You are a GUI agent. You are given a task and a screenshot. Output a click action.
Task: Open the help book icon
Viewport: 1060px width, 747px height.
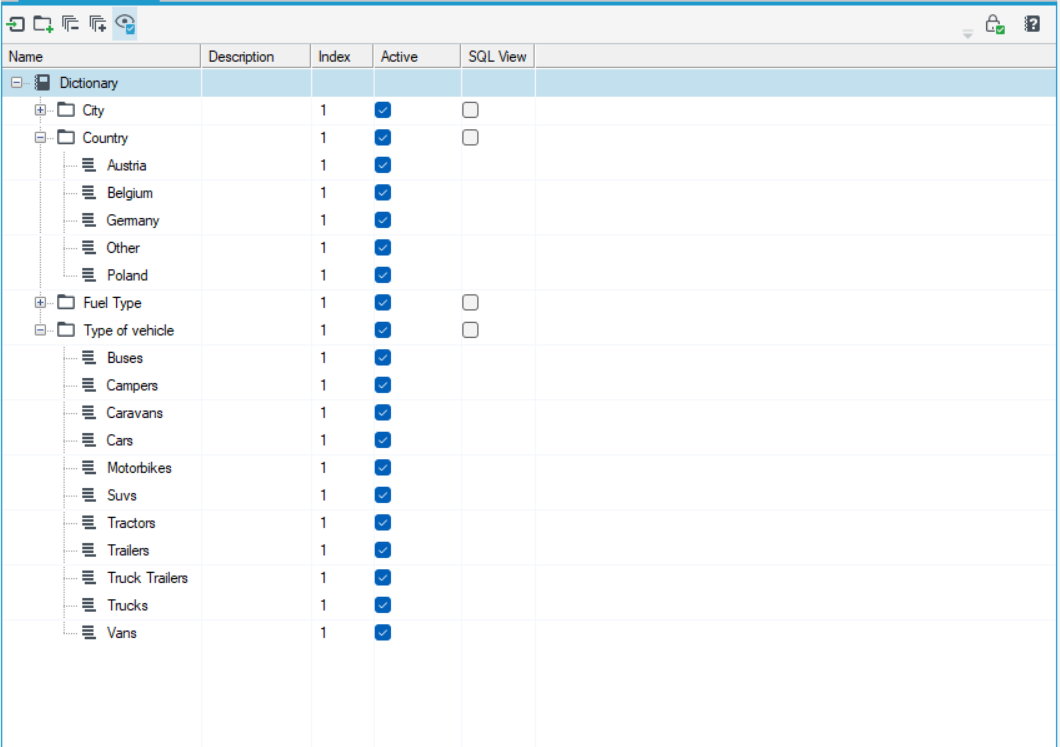[1032, 24]
